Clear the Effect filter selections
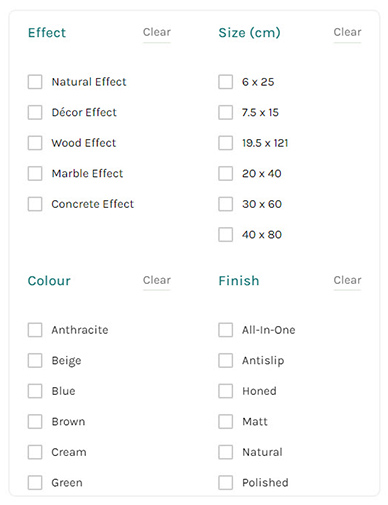Image resolution: width=388 pixels, height=505 pixels. pos(157,32)
